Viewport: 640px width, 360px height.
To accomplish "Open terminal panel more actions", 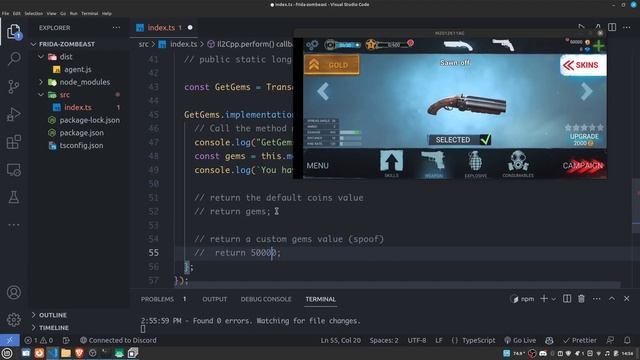I will (x=596, y=299).
